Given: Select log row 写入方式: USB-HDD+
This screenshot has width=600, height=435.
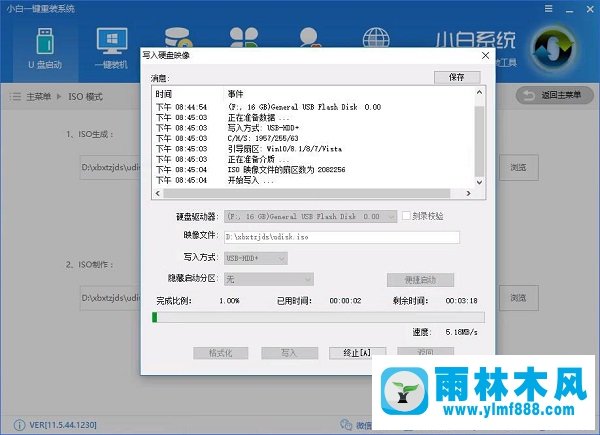Looking at the screenshot, I should tap(313, 128).
